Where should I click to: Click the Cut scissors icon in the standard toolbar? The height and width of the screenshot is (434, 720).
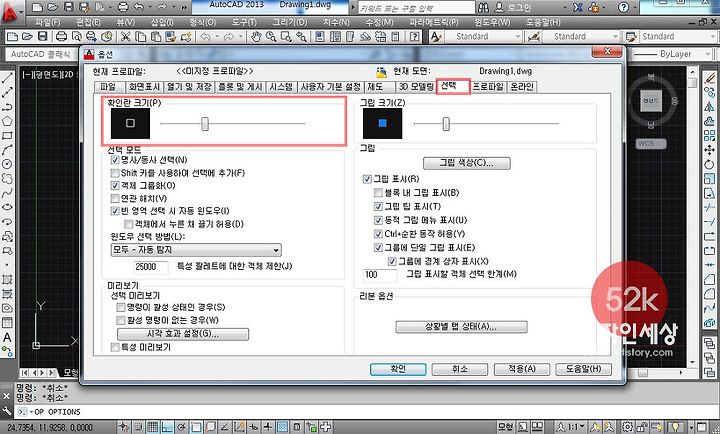pos(125,36)
